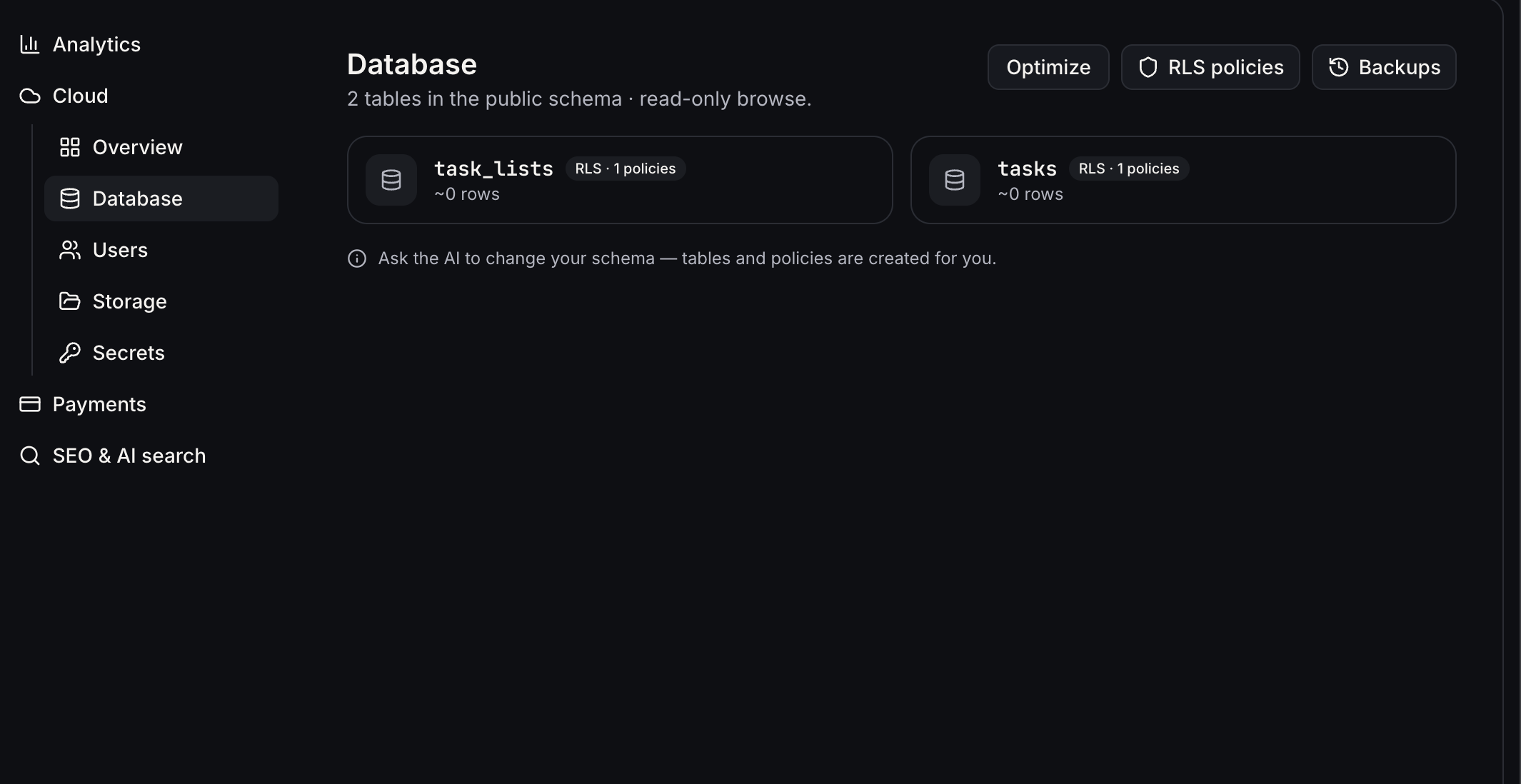This screenshot has height=784, width=1521.
Task: Click the Overview grid icon
Action: pos(69,147)
